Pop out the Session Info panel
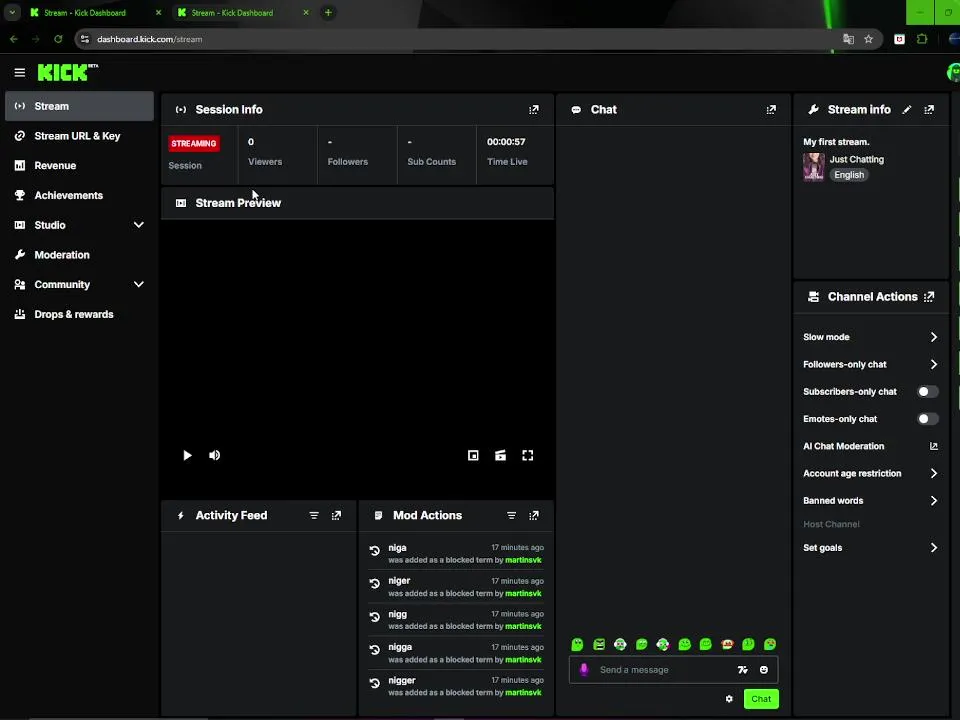960x720 pixels. coord(534,110)
